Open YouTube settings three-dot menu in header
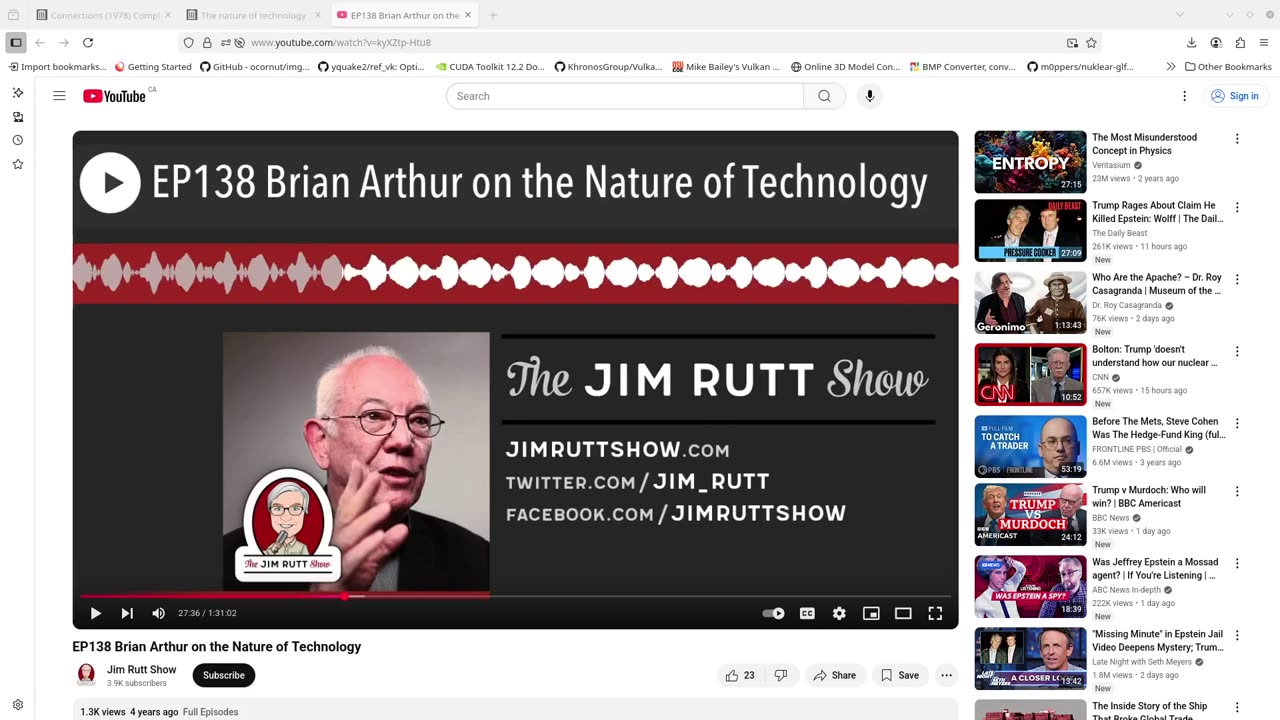 click(1184, 96)
